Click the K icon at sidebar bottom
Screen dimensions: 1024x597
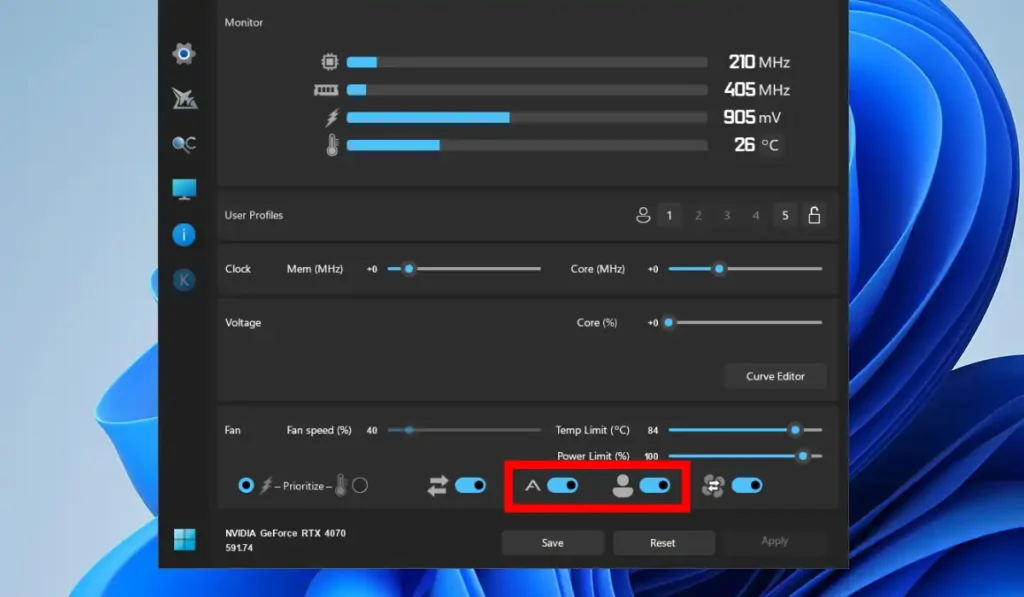[183, 279]
